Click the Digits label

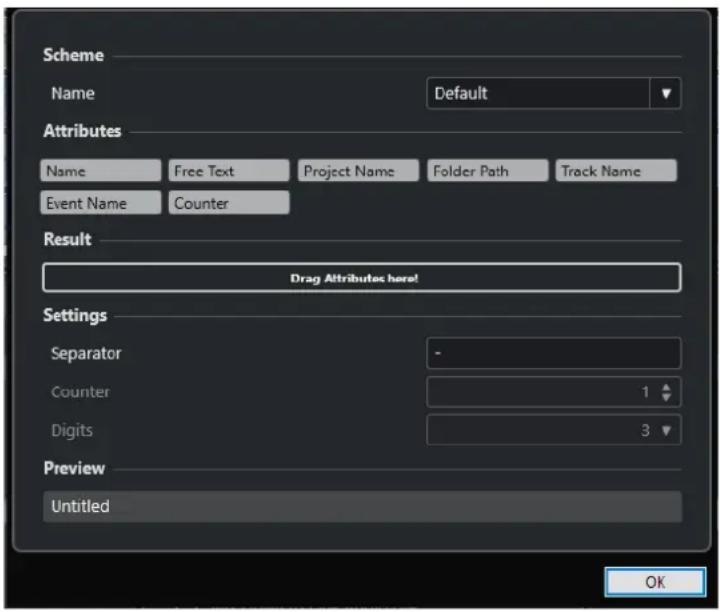[72, 431]
